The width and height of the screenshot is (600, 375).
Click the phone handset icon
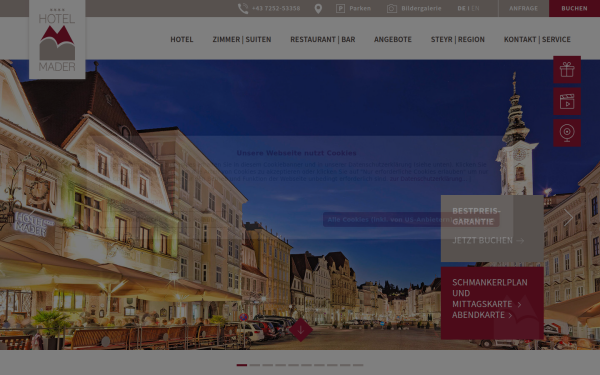pyautogui.click(x=243, y=8)
